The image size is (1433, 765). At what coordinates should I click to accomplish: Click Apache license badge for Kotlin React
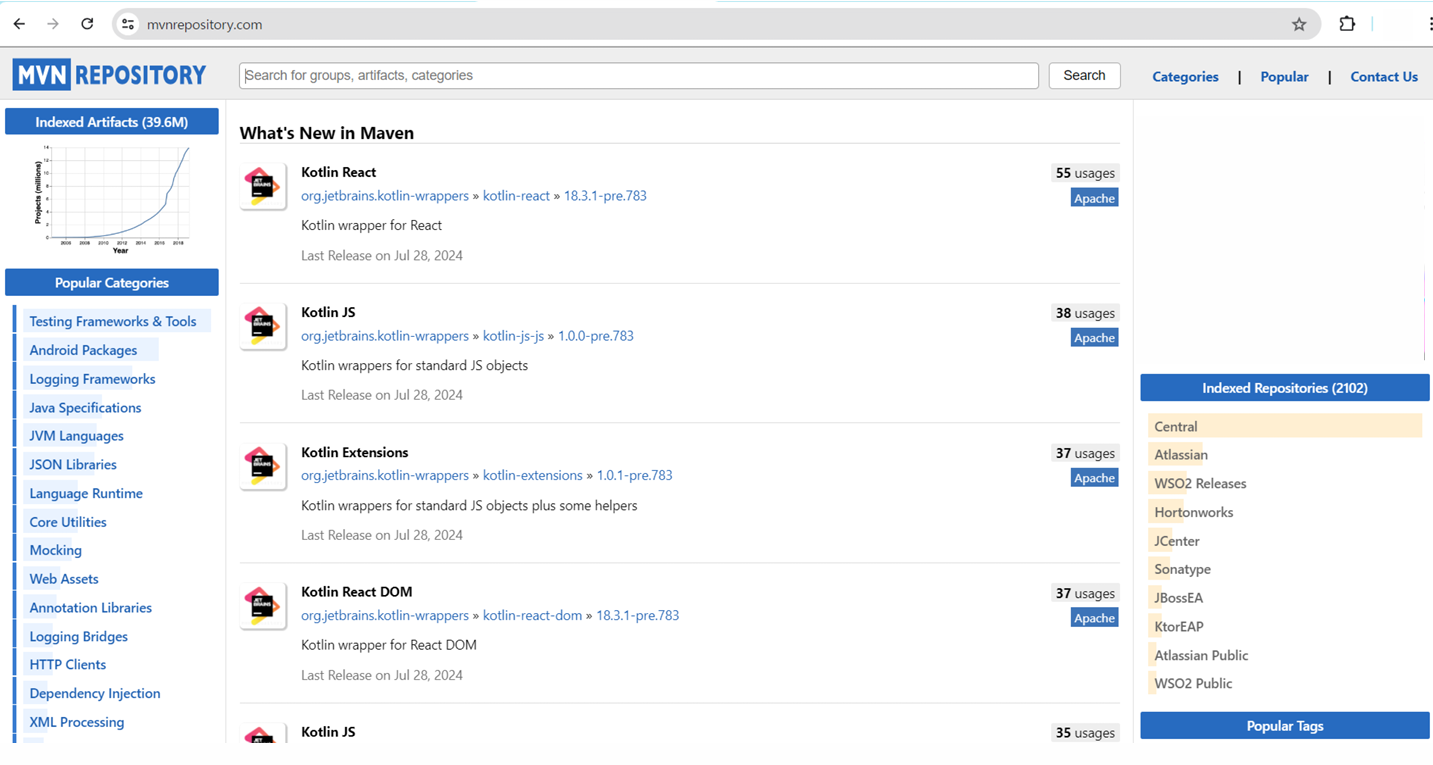click(x=1094, y=198)
